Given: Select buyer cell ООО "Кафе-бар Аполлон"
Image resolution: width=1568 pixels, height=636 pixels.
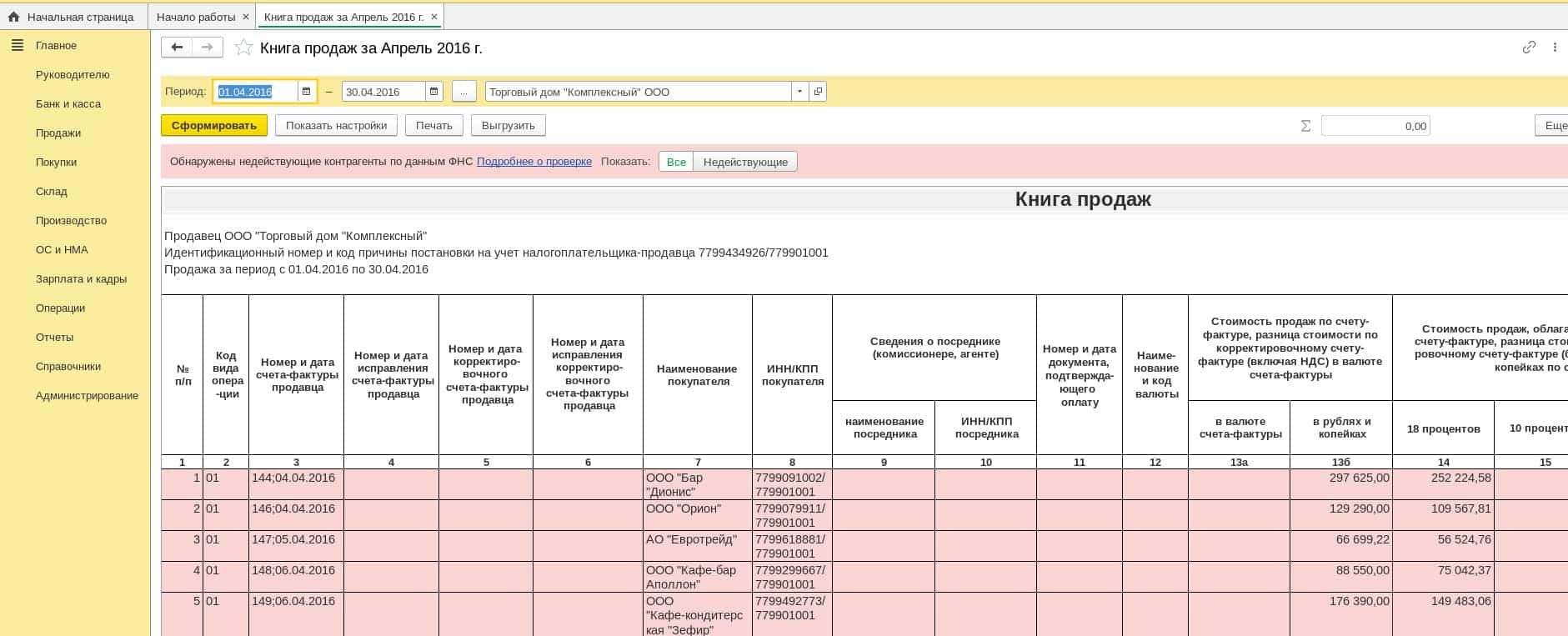Looking at the screenshot, I should (x=698, y=577).
